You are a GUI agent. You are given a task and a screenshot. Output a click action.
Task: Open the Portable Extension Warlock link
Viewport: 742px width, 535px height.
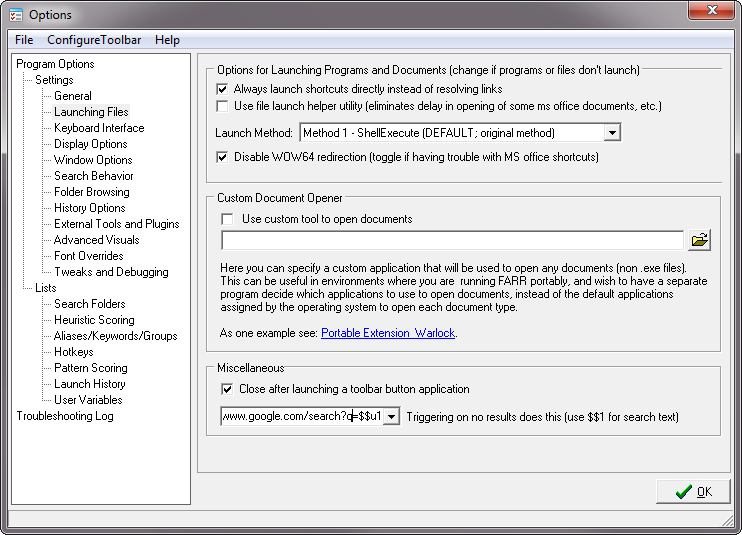[x=388, y=333]
